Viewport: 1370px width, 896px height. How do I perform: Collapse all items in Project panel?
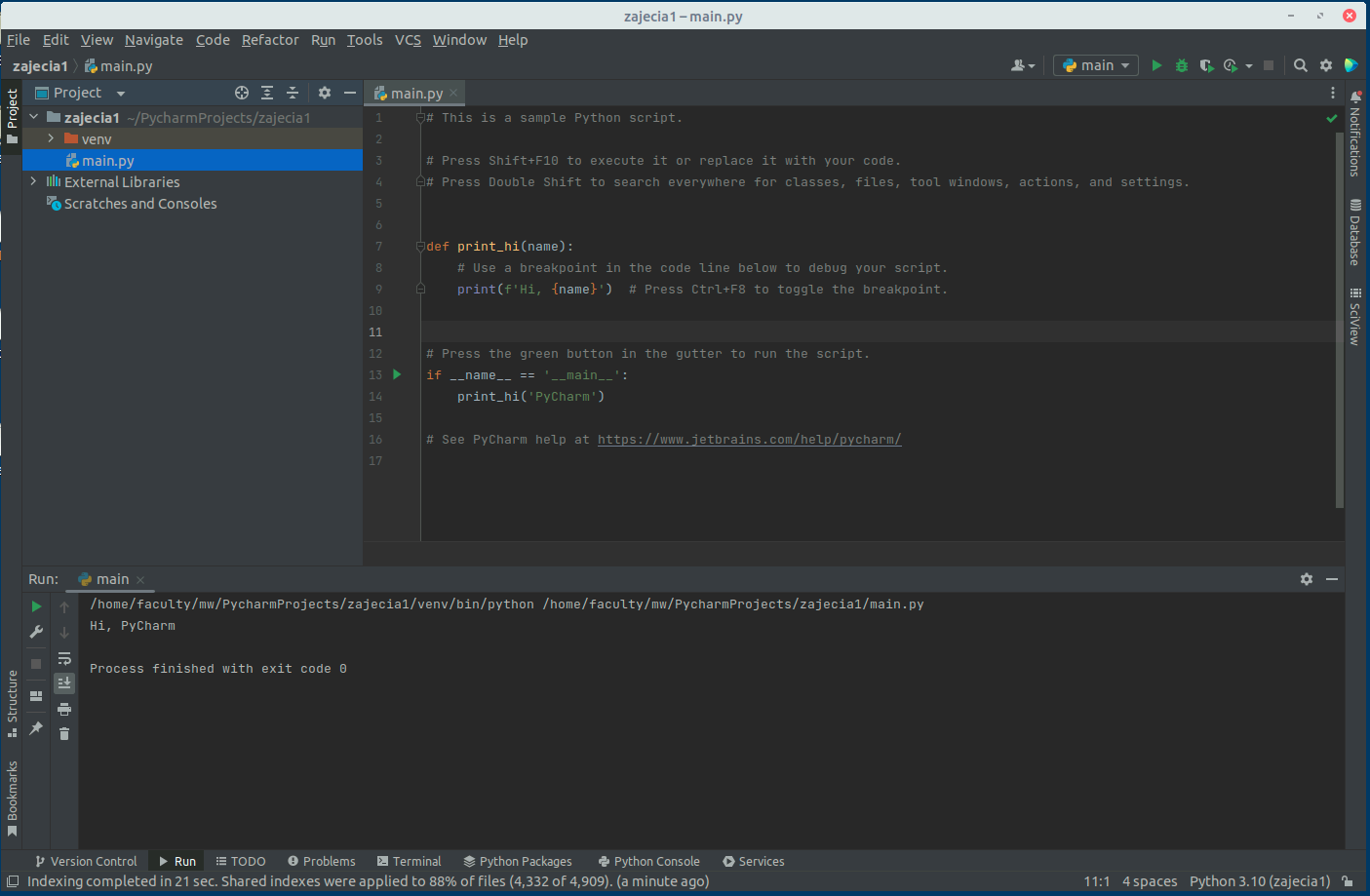[x=292, y=93]
